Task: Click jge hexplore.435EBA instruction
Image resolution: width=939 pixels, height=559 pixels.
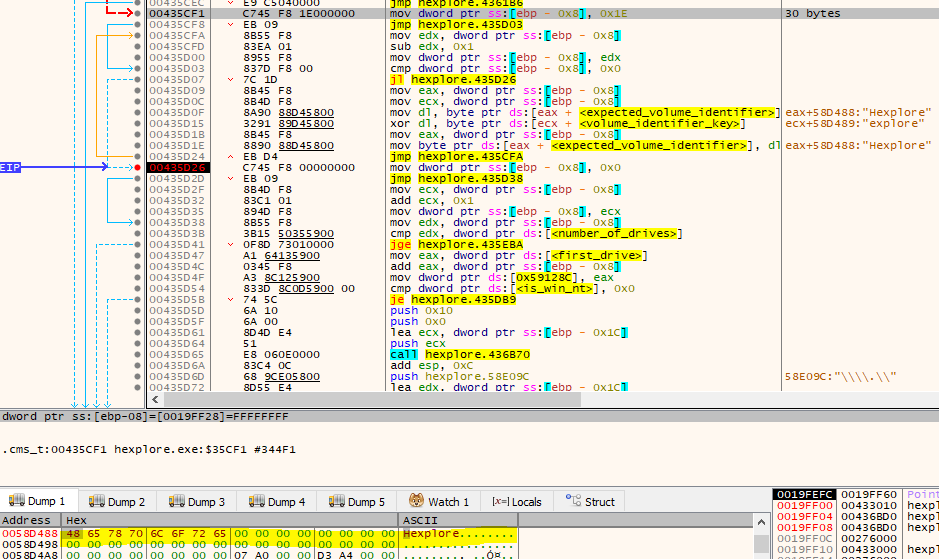Action: [456, 244]
